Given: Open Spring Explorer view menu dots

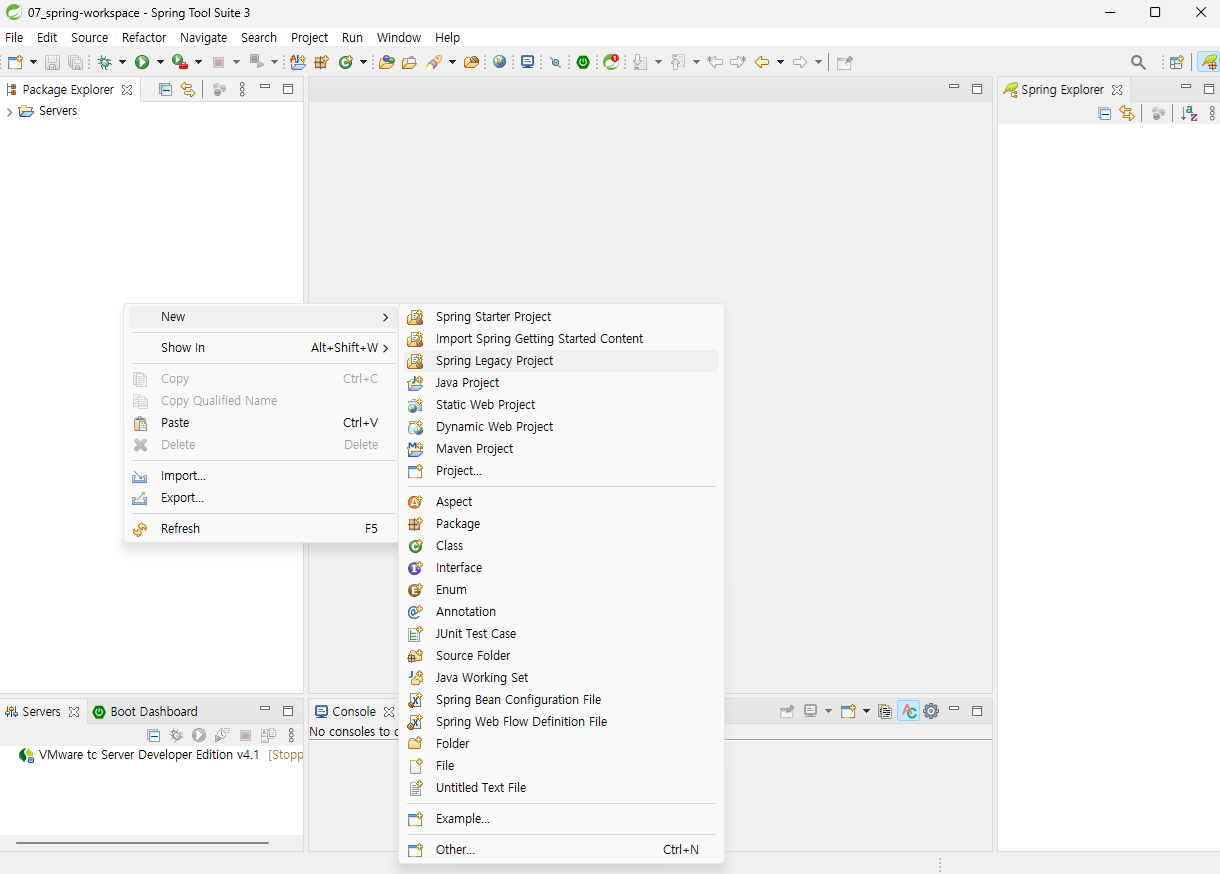Looking at the screenshot, I should (1212, 113).
